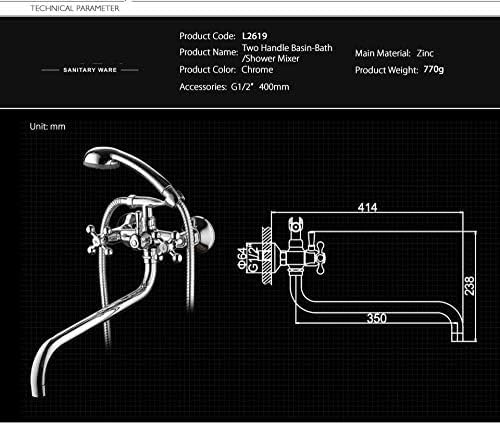Click the chrome faucet product photo

(123, 272)
